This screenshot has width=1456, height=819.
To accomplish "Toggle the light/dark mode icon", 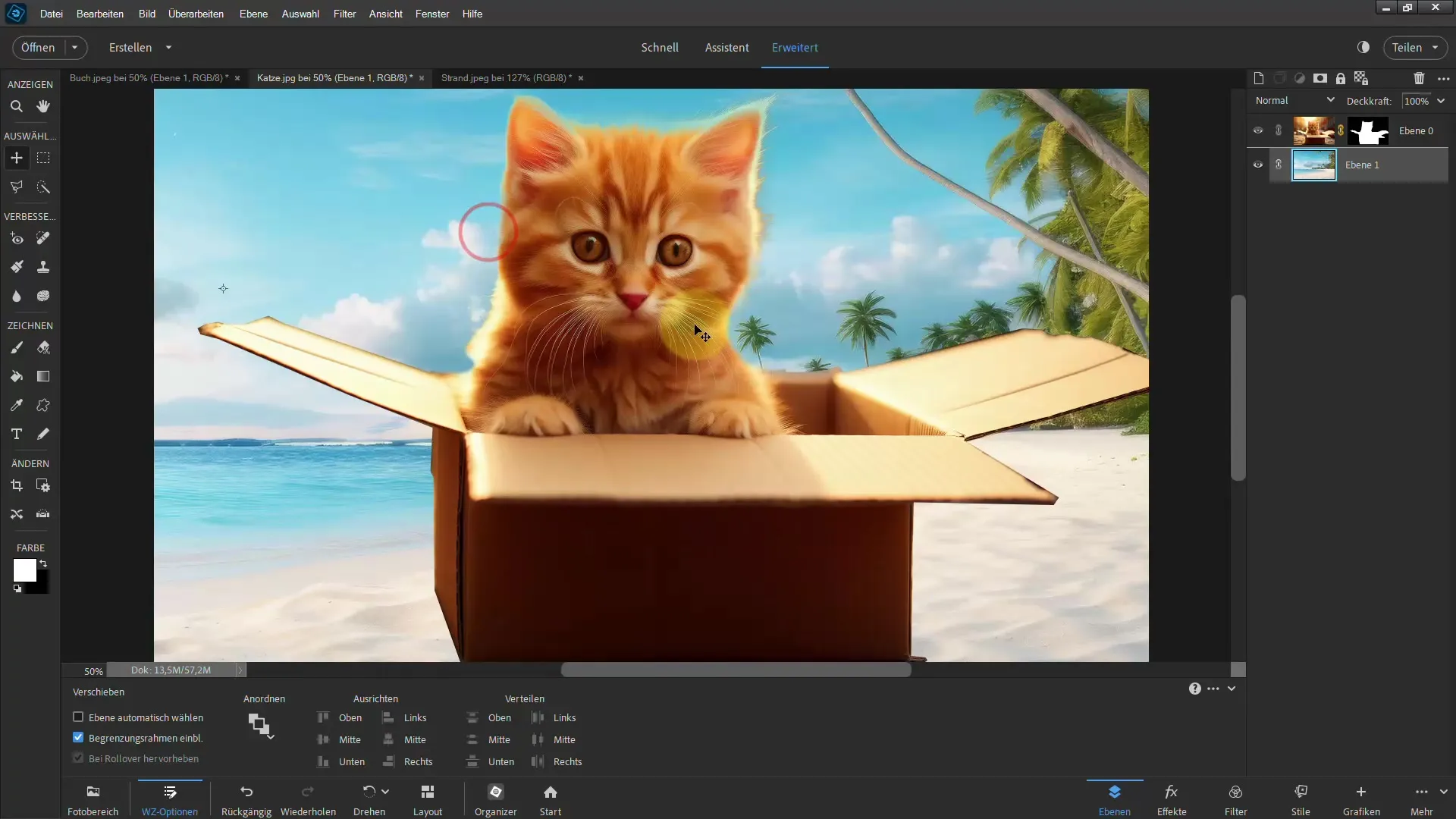I will coord(1363,47).
